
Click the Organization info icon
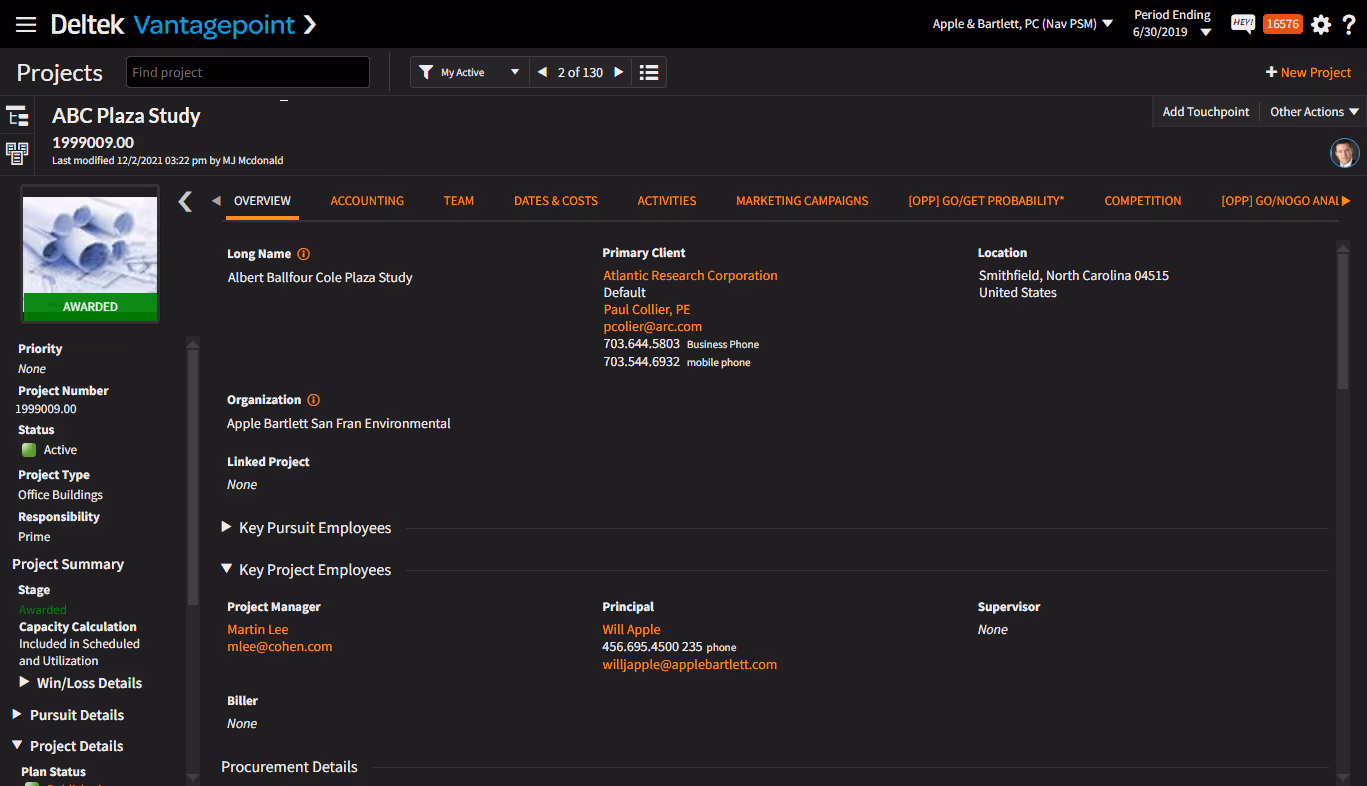click(313, 400)
